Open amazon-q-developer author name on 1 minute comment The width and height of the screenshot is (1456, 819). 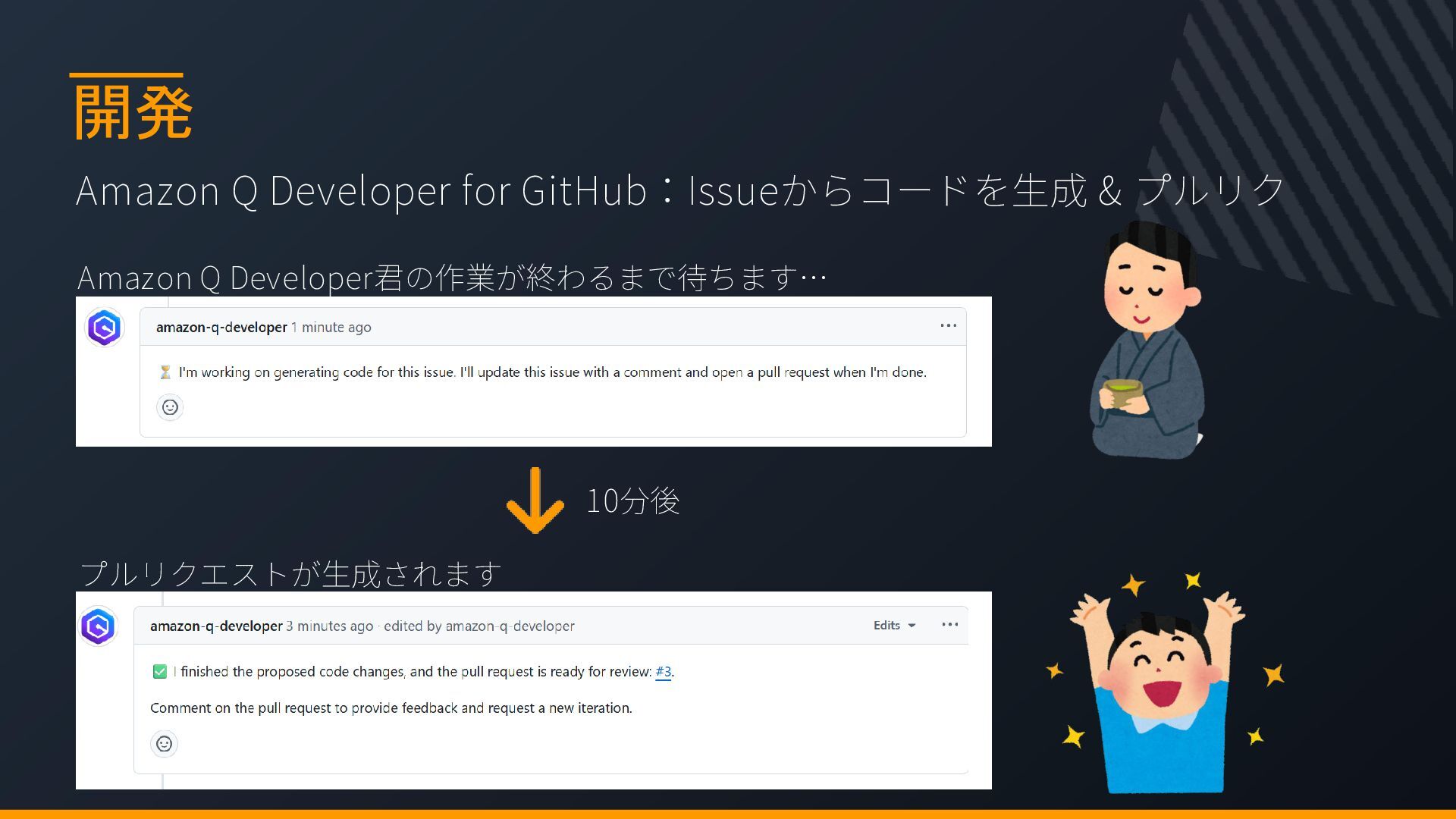coord(221,328)
